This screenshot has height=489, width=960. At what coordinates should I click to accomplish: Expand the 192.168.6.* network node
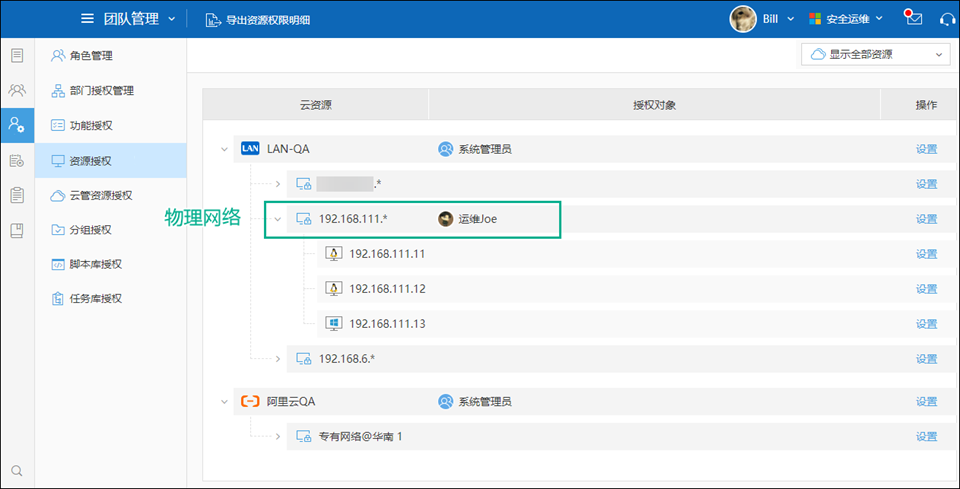point(278,358)
